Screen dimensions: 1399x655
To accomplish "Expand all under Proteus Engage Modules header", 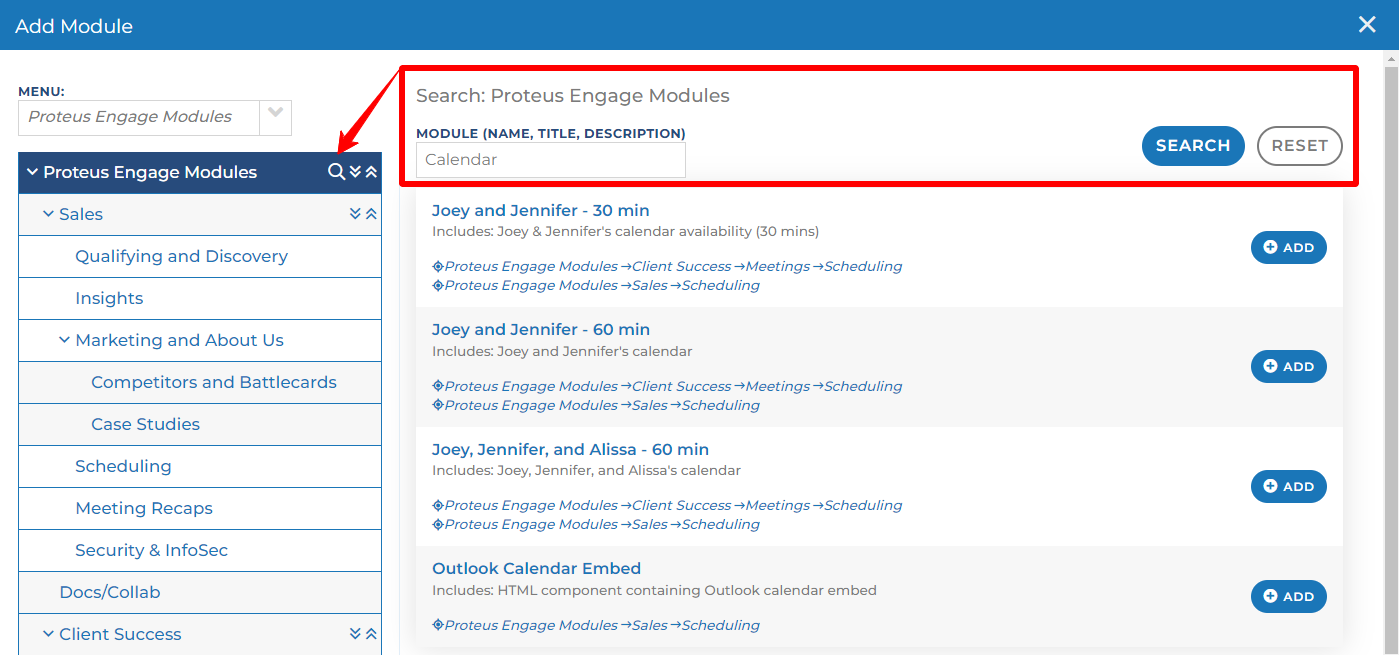I will [355, 172].
